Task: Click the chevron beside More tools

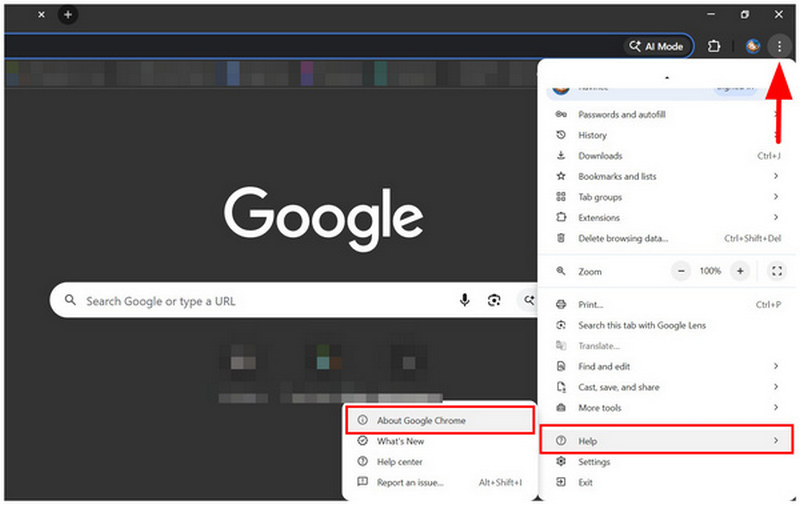Action: point(776,407)
